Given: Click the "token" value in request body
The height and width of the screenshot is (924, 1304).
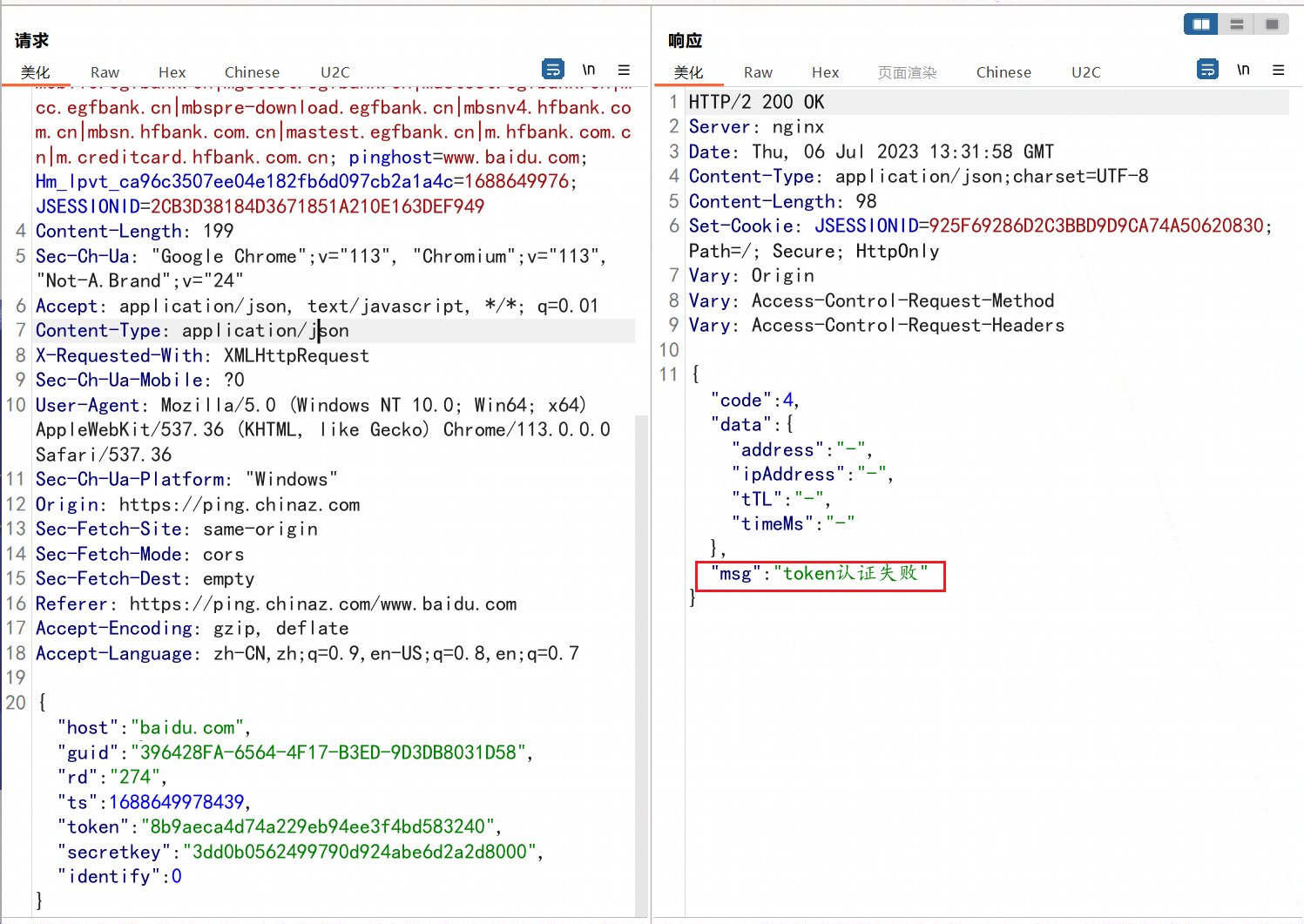Looking at the screenshot, I should click(x=319, y=826).
